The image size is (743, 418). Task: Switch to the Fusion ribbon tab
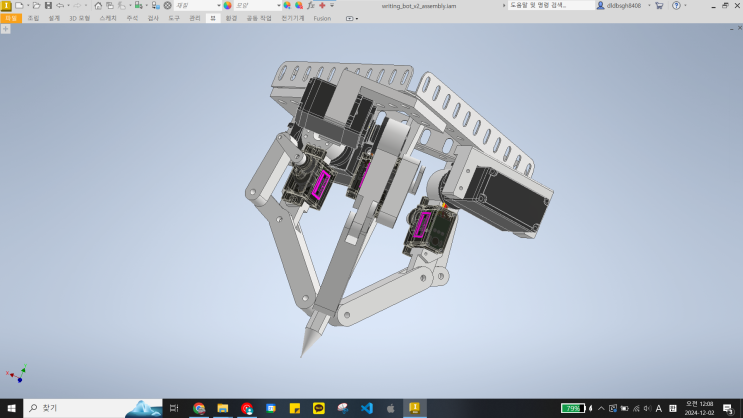pos(322,18)
